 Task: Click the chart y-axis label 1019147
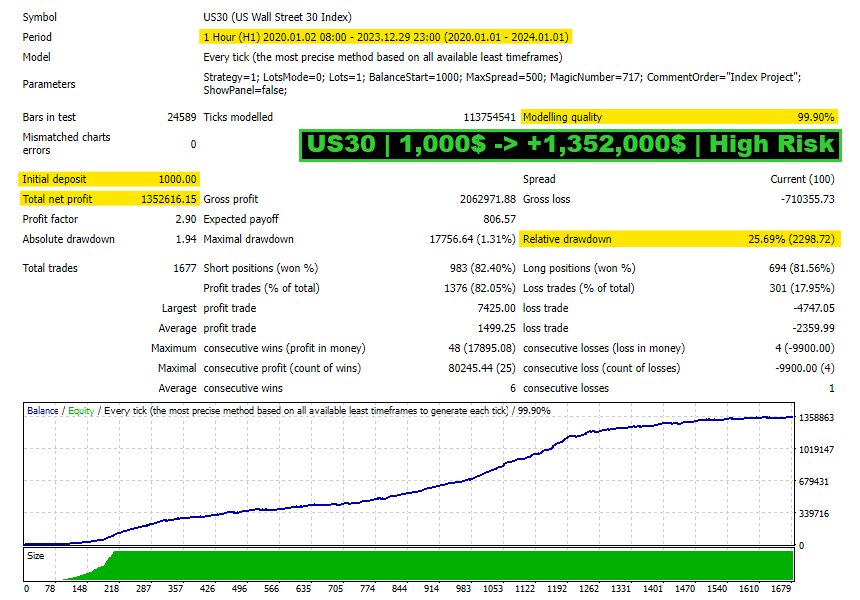pyautogui.click(x=816, y=450)
